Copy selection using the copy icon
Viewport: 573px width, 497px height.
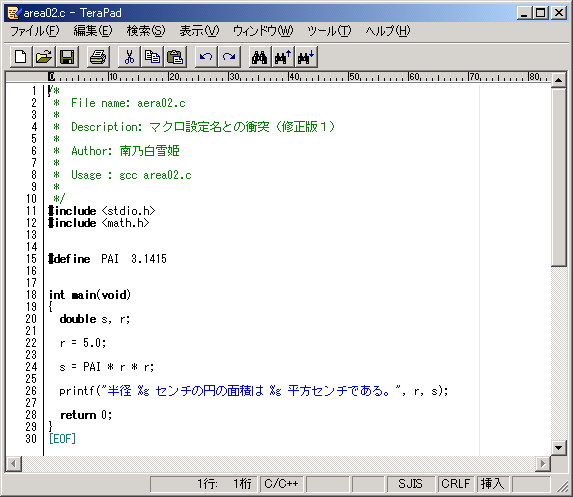pos(152,57)
